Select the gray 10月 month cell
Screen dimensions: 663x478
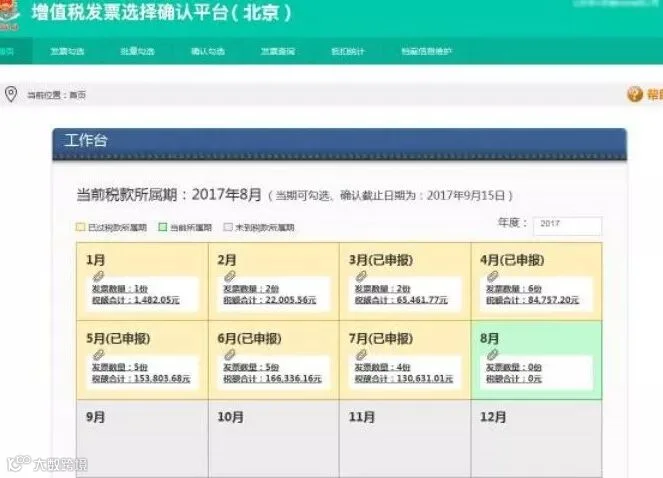click(x=274, y=439)
